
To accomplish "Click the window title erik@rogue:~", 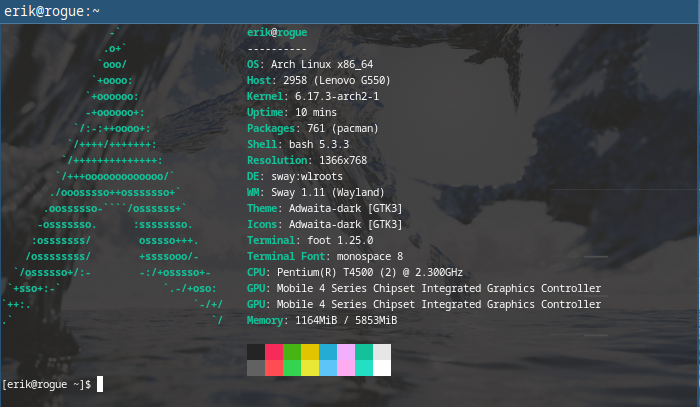I will [51, 11].
